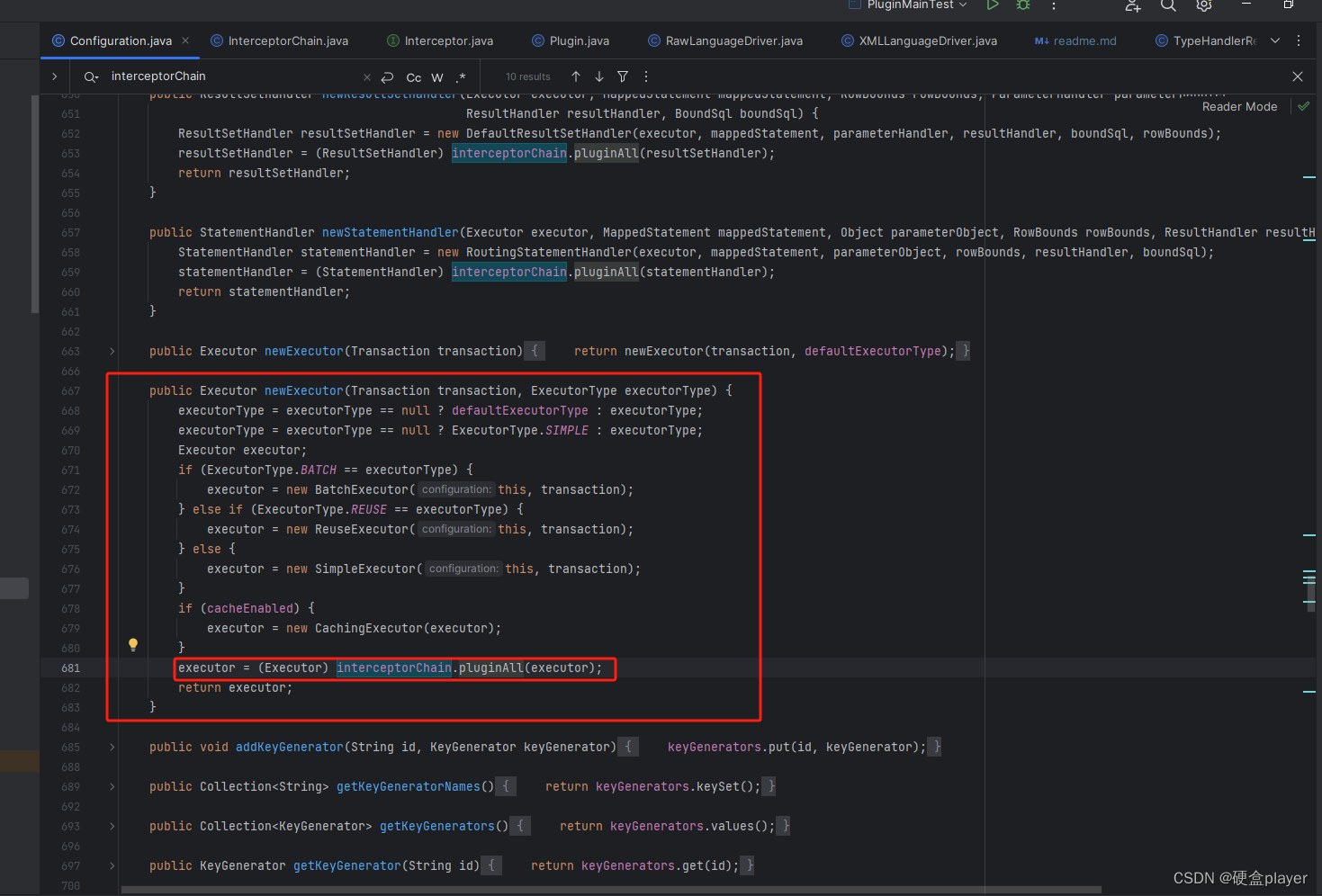
Task: Click highlighted interceptorChain on line 653
Action: click(509, 153)
